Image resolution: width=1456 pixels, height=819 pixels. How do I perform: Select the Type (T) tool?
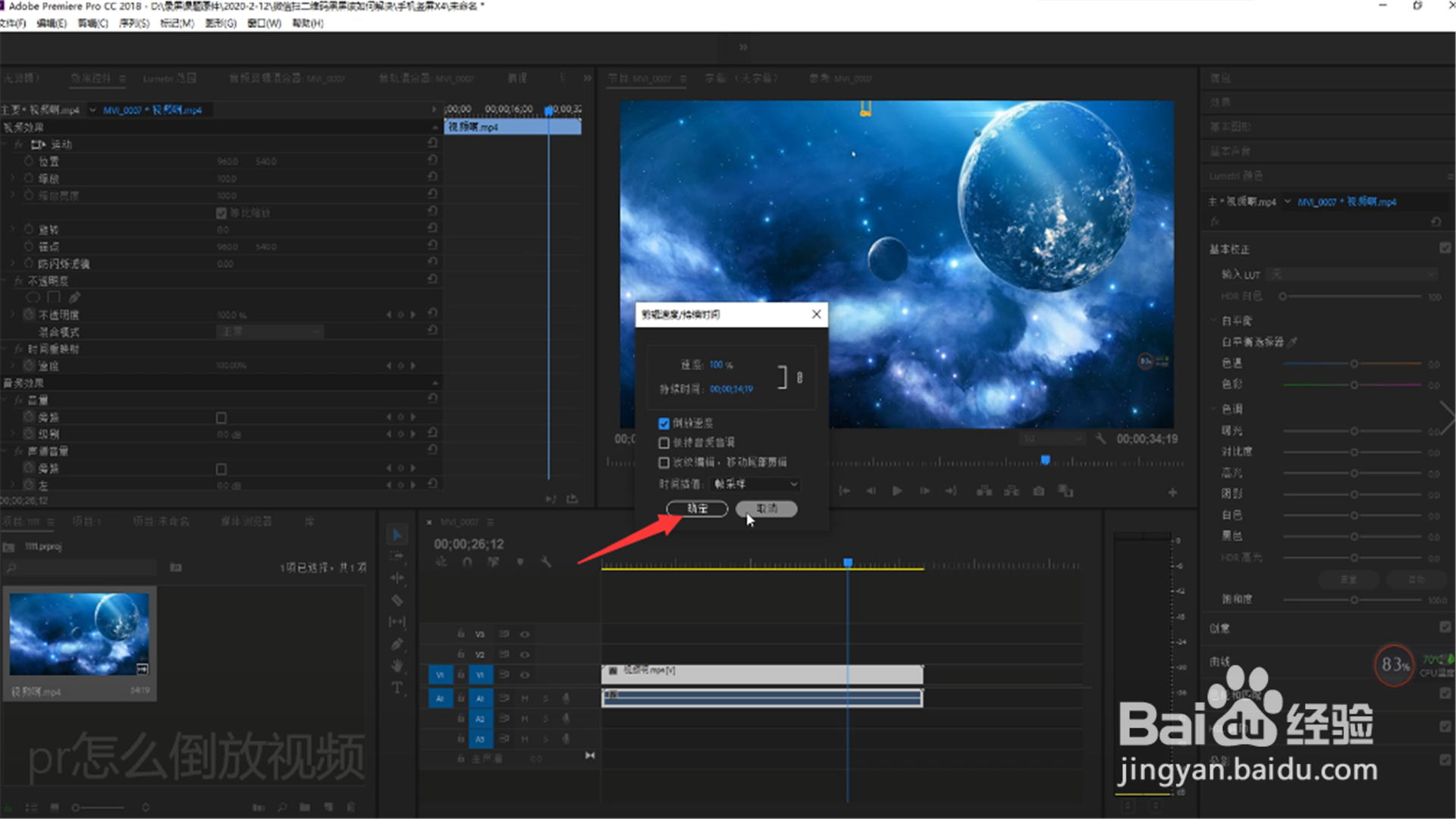pos(397,688)
